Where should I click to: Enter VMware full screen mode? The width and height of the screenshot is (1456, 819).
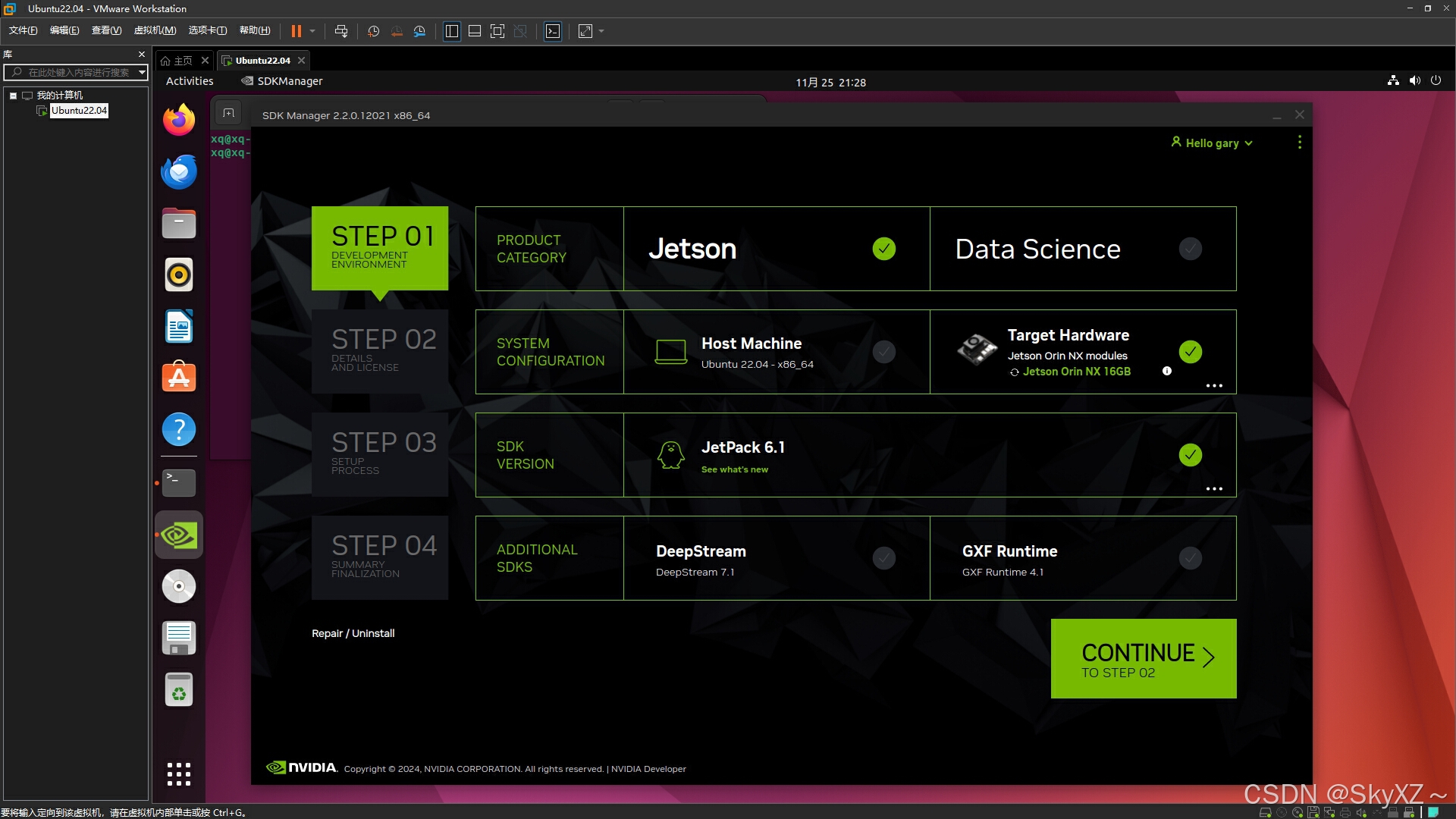(x=497, y=31)
